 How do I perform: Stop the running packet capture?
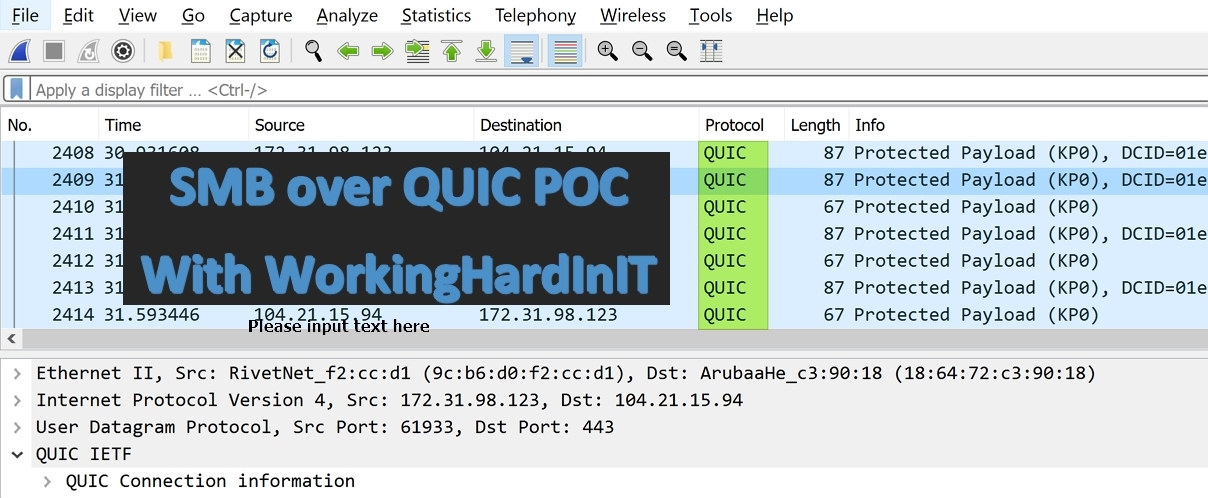click(x=54, y=51)
